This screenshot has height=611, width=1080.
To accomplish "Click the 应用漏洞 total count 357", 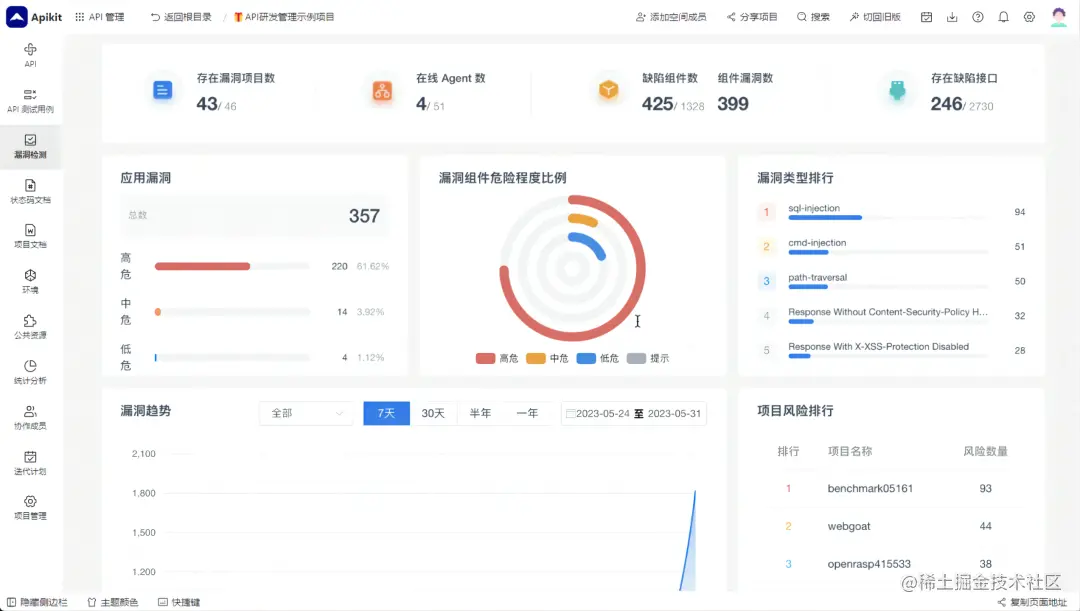I will [x=364, y=216].
